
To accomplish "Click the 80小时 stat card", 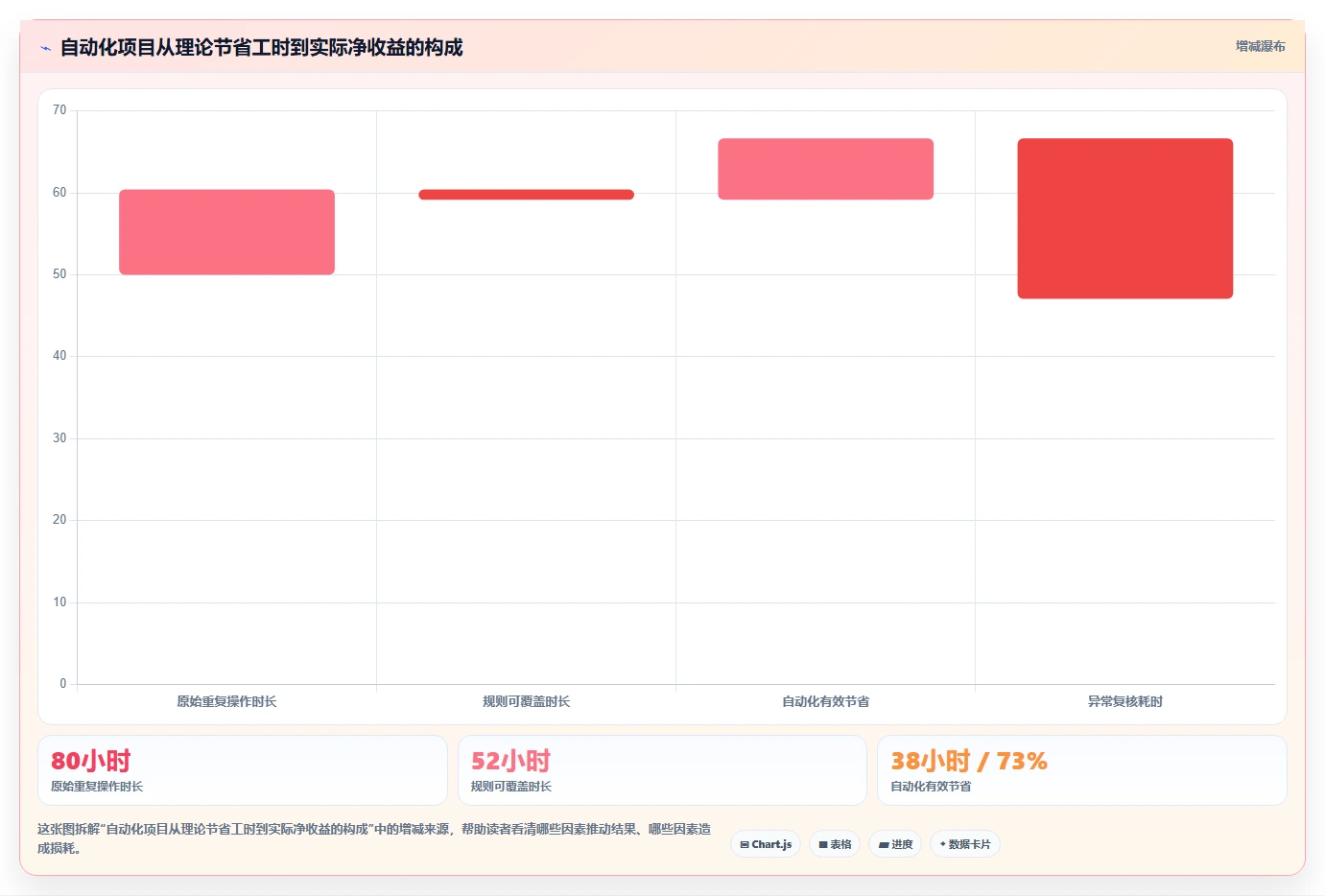I will 243,770.
